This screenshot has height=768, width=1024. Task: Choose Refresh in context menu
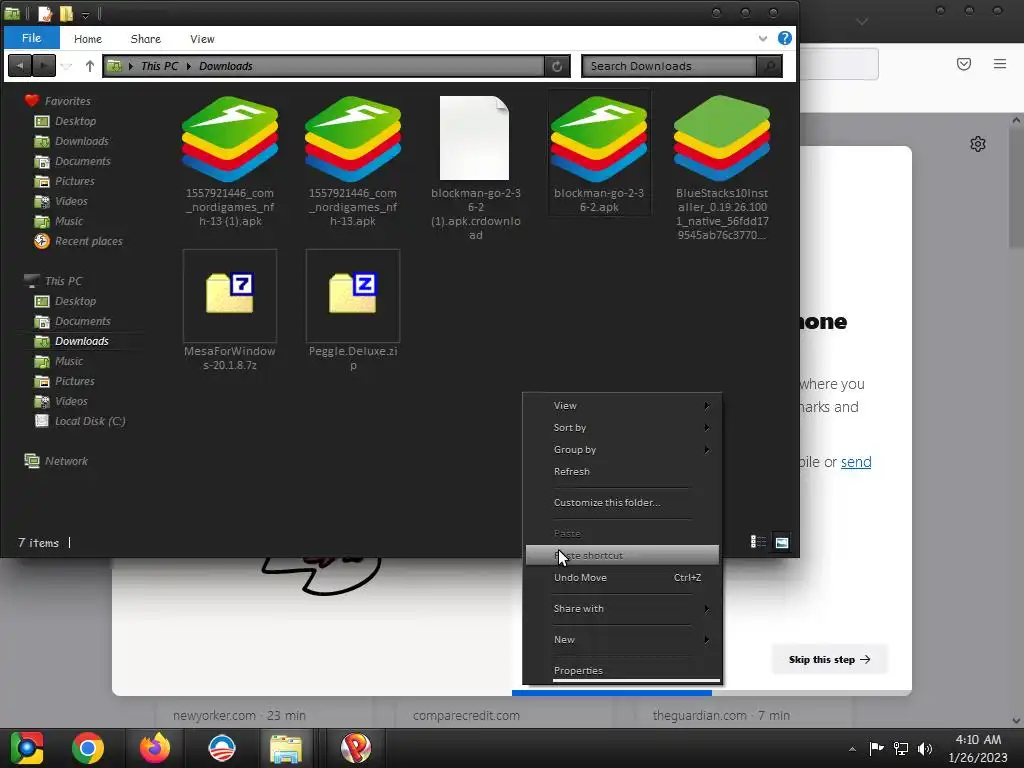tap(622, 472)
